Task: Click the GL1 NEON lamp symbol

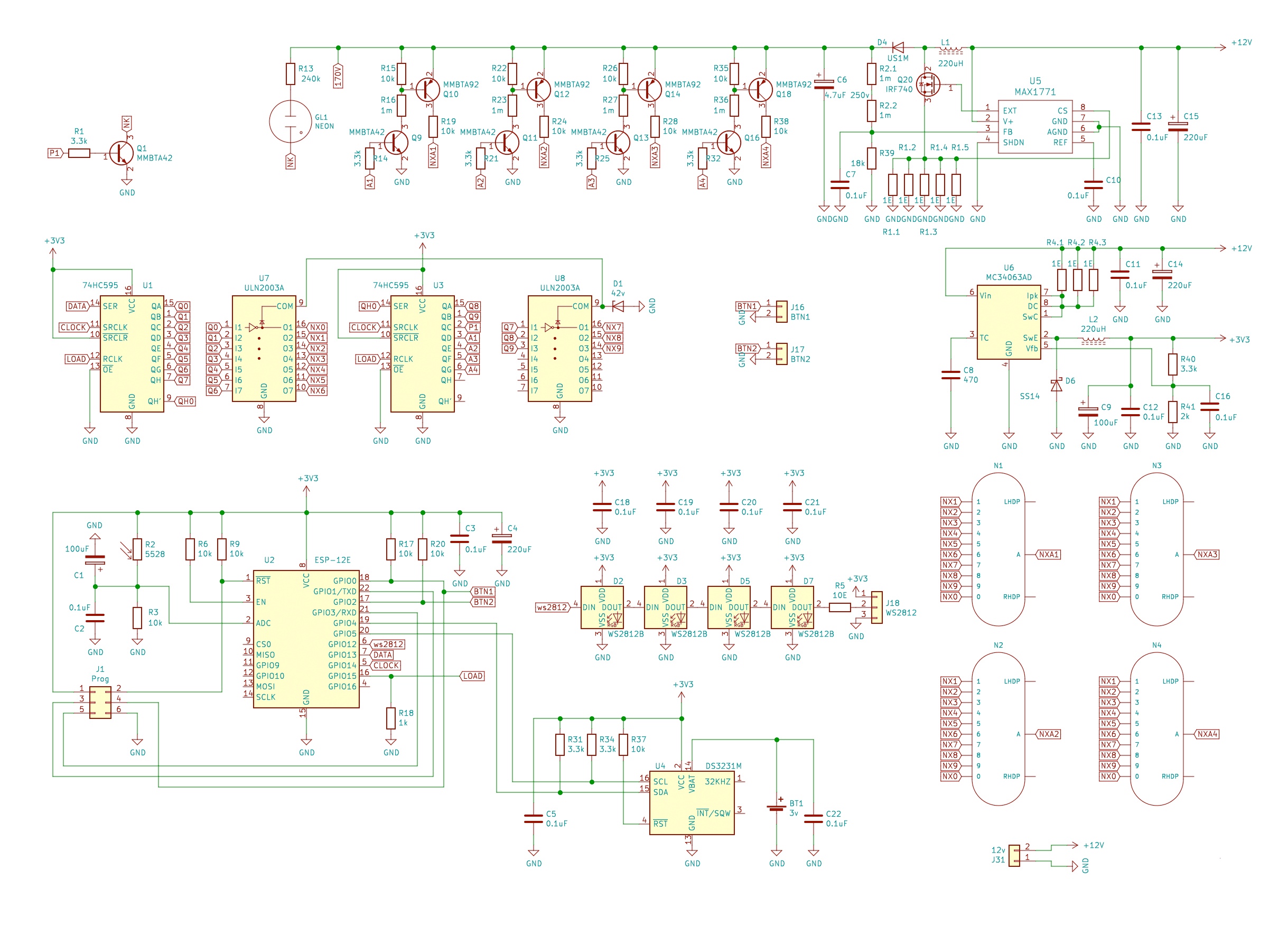Action: click(x=290, y=121)
